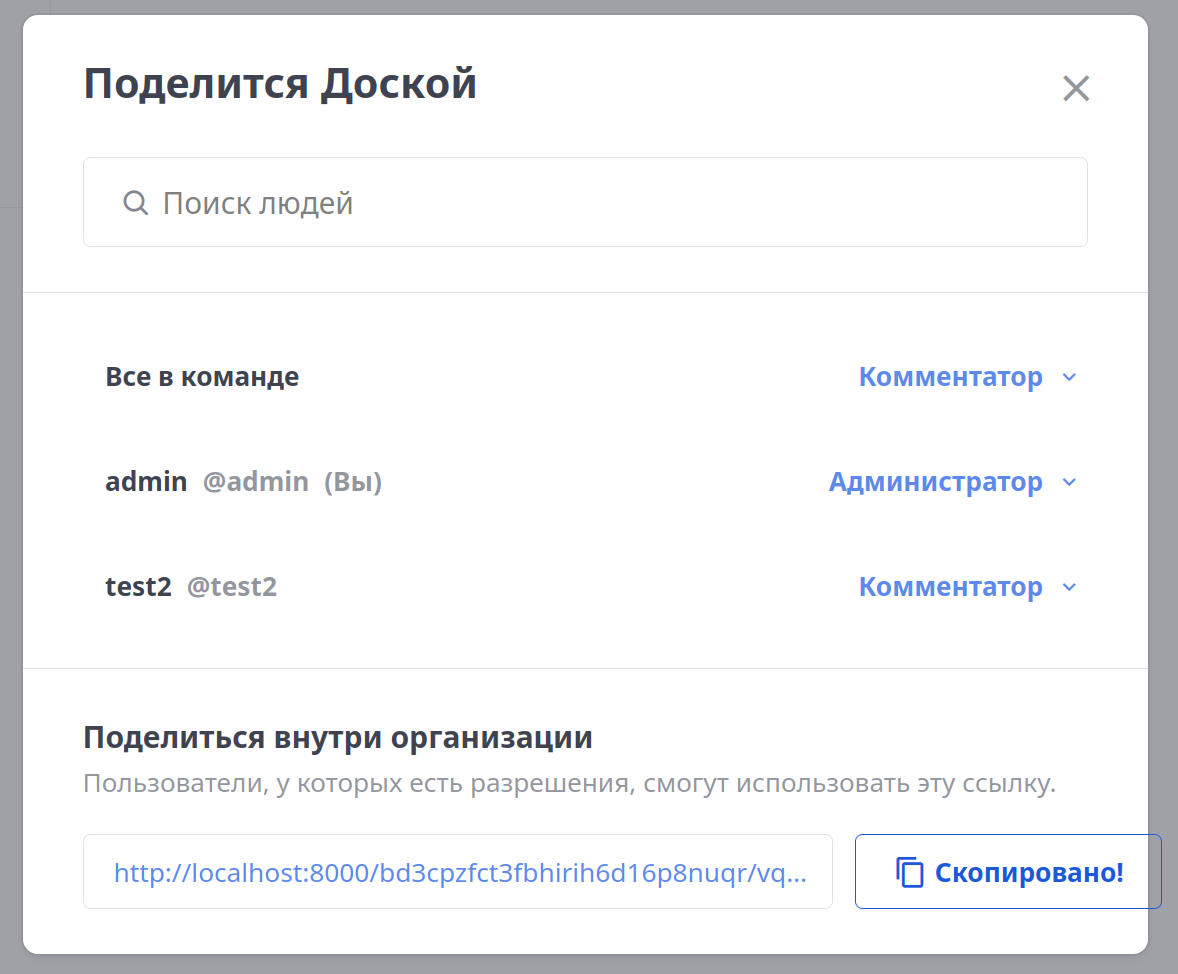Click the Поделится Доской dialog title
Screen dimensions: 1178x974
(x=280, y=84)
